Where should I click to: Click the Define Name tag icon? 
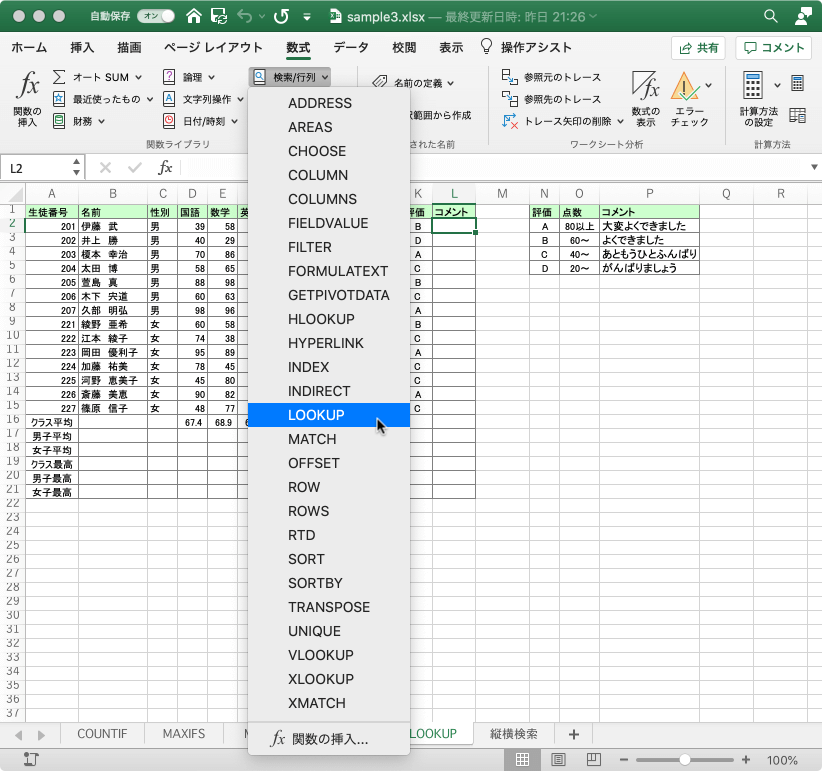380,82
